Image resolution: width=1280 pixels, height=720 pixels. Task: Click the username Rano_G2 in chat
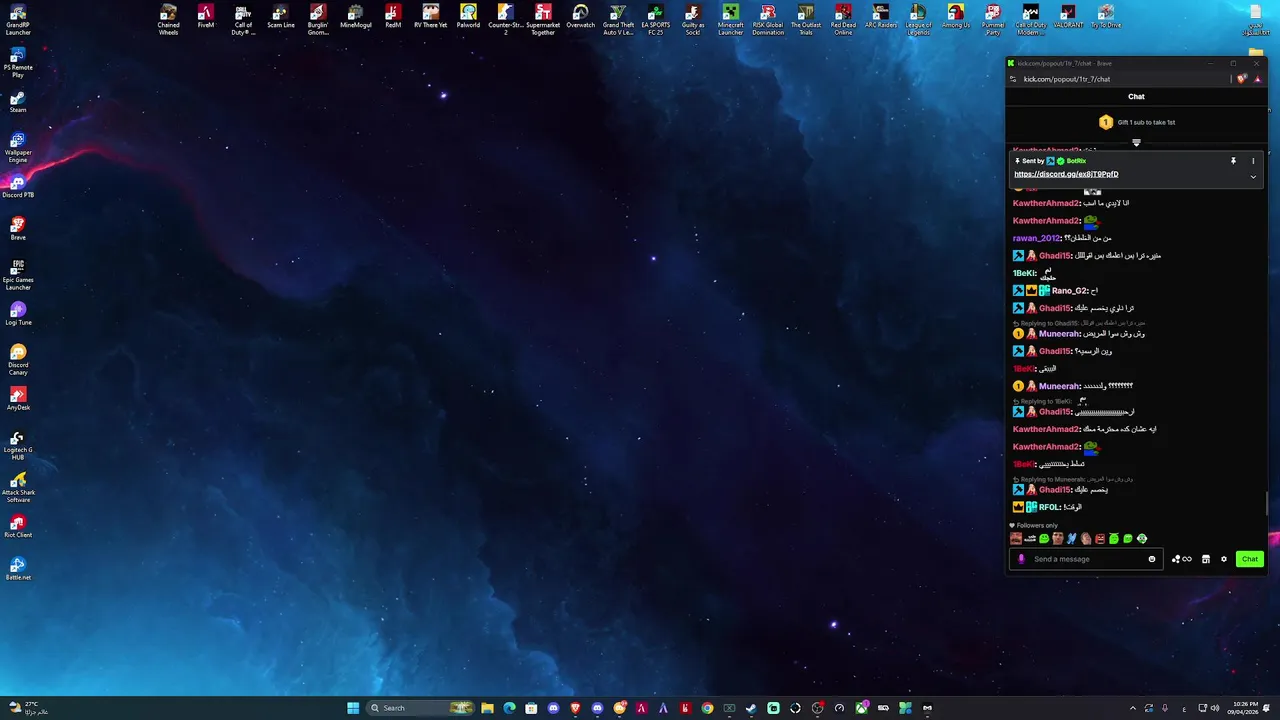1070,291
